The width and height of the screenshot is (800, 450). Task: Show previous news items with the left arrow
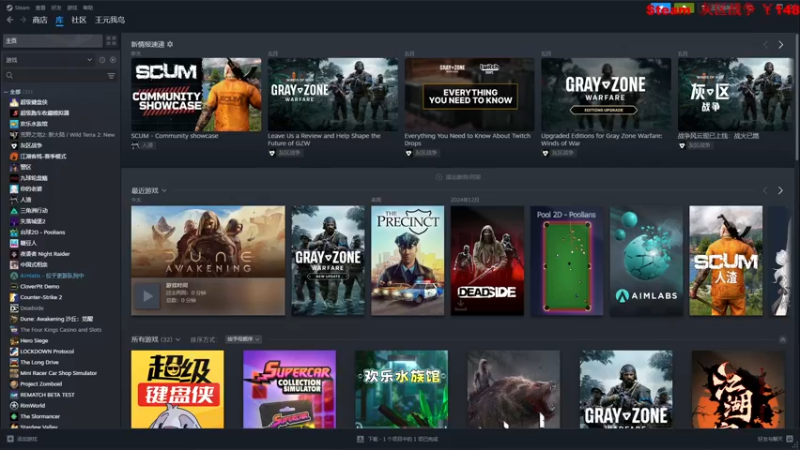(x=765, y=45)
